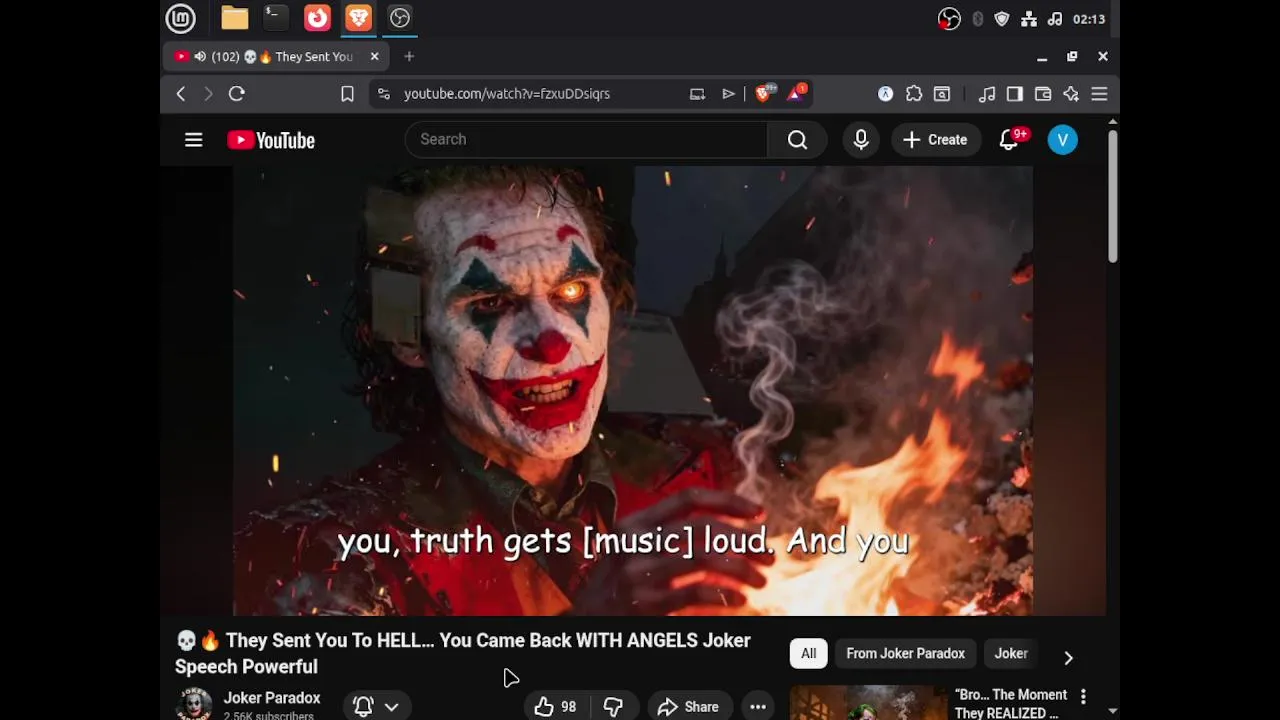
Task: Reload the current page
Action: click(237, 94)
